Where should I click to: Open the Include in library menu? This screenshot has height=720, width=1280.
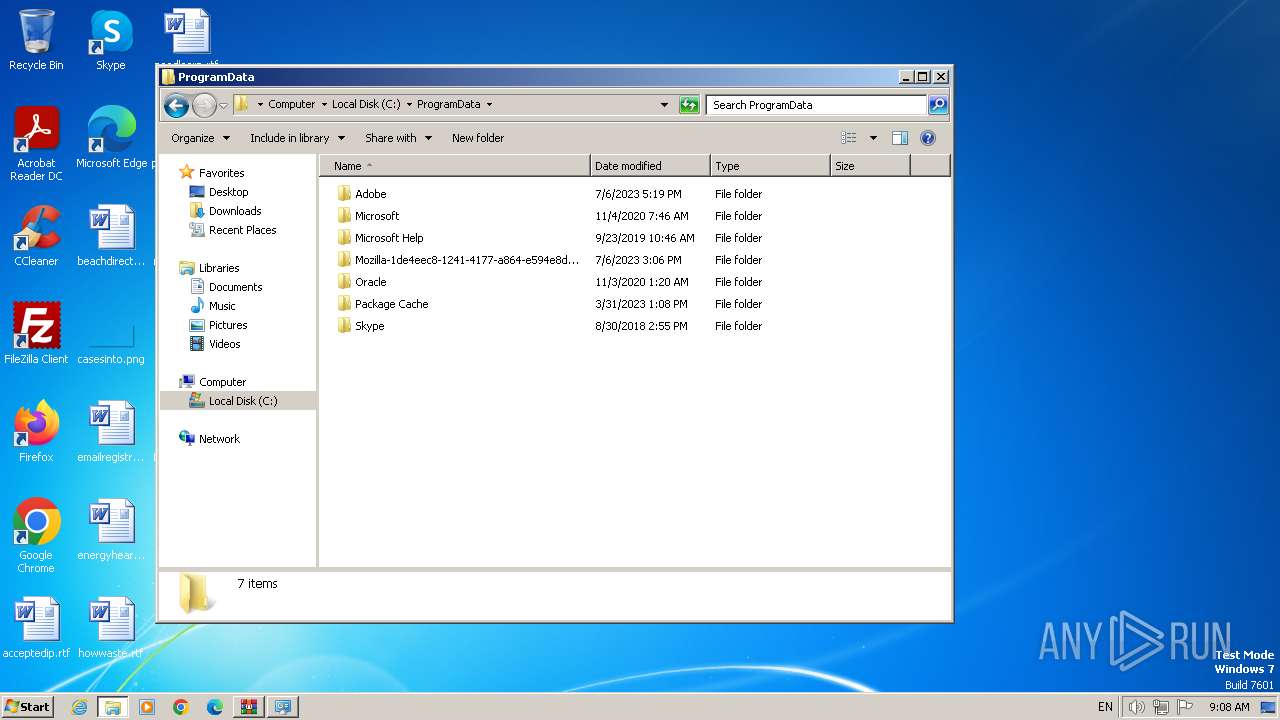[x=297, y=138]
